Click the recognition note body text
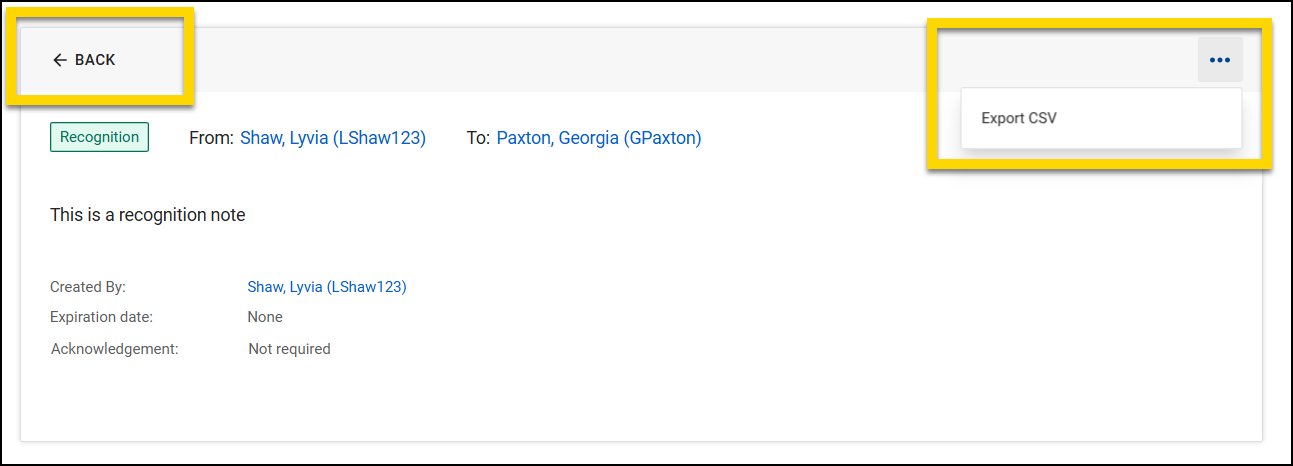1293x466 pixels. point(147,215)
